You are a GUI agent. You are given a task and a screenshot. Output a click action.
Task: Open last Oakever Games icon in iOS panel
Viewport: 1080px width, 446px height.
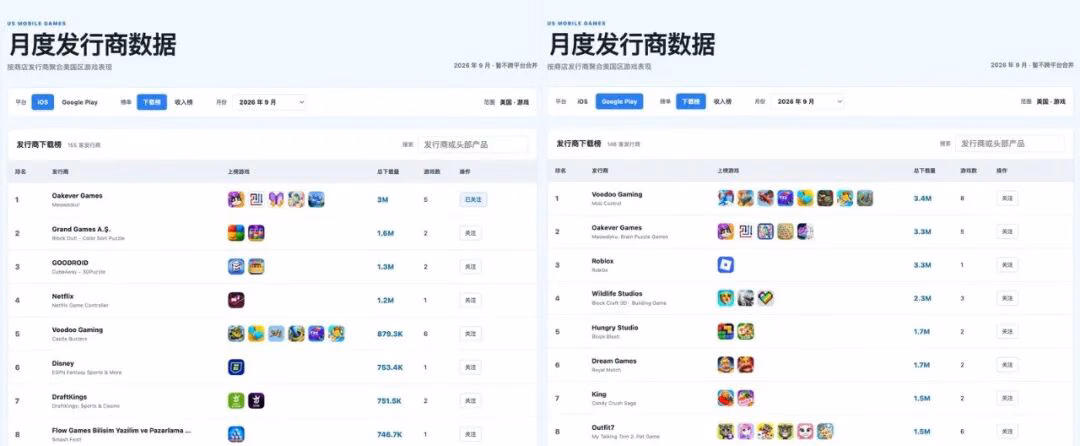point(316,200)
